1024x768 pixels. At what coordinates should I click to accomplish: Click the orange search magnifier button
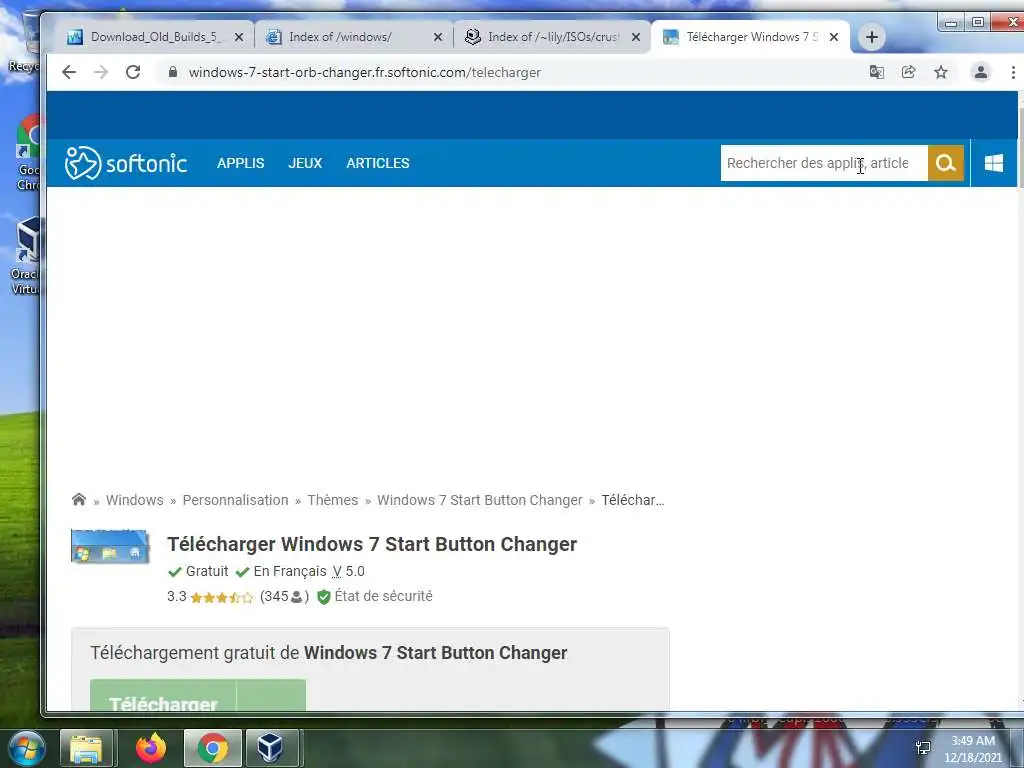pos(946,163)
